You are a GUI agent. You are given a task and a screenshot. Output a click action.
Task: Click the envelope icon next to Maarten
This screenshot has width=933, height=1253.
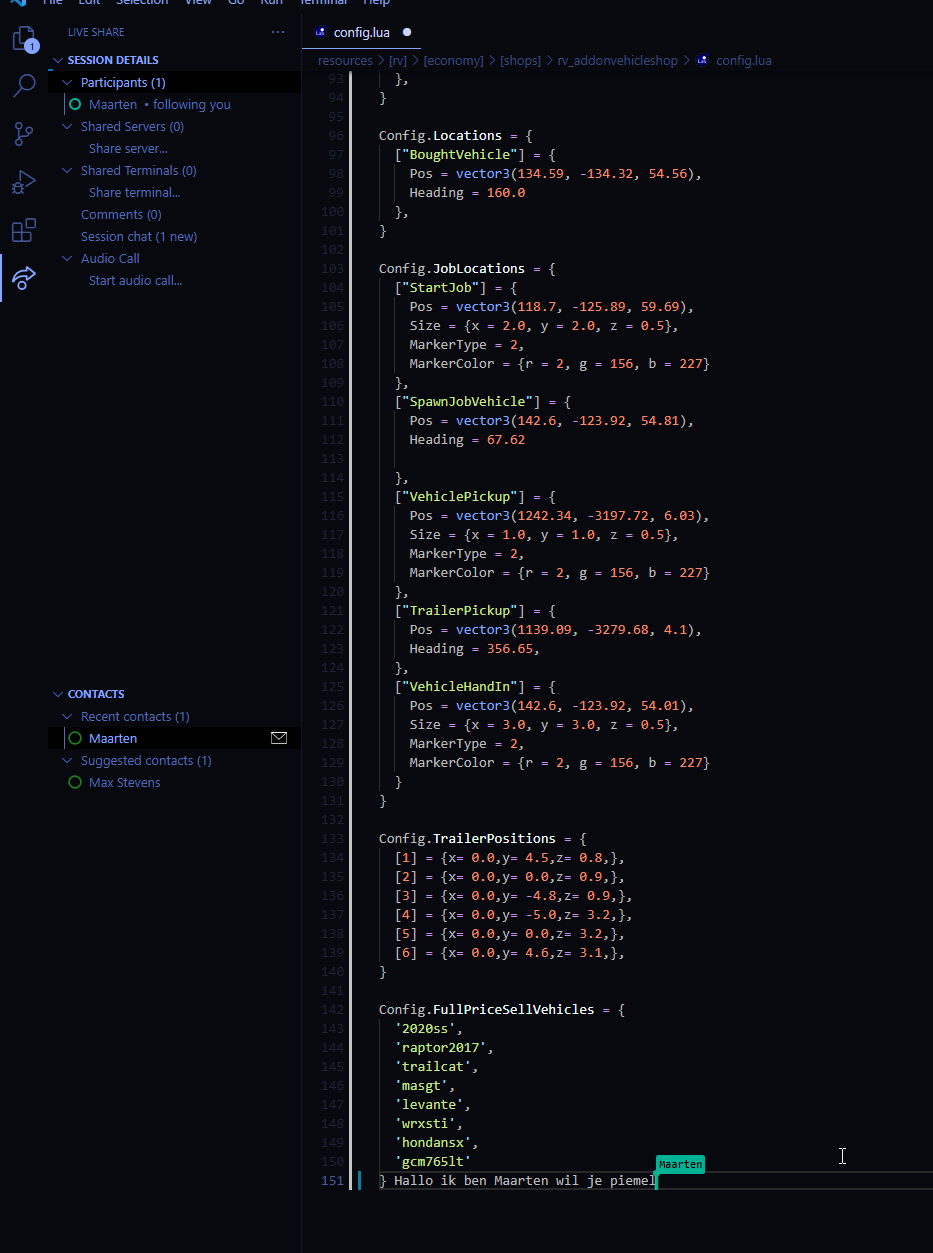point(279,738)
